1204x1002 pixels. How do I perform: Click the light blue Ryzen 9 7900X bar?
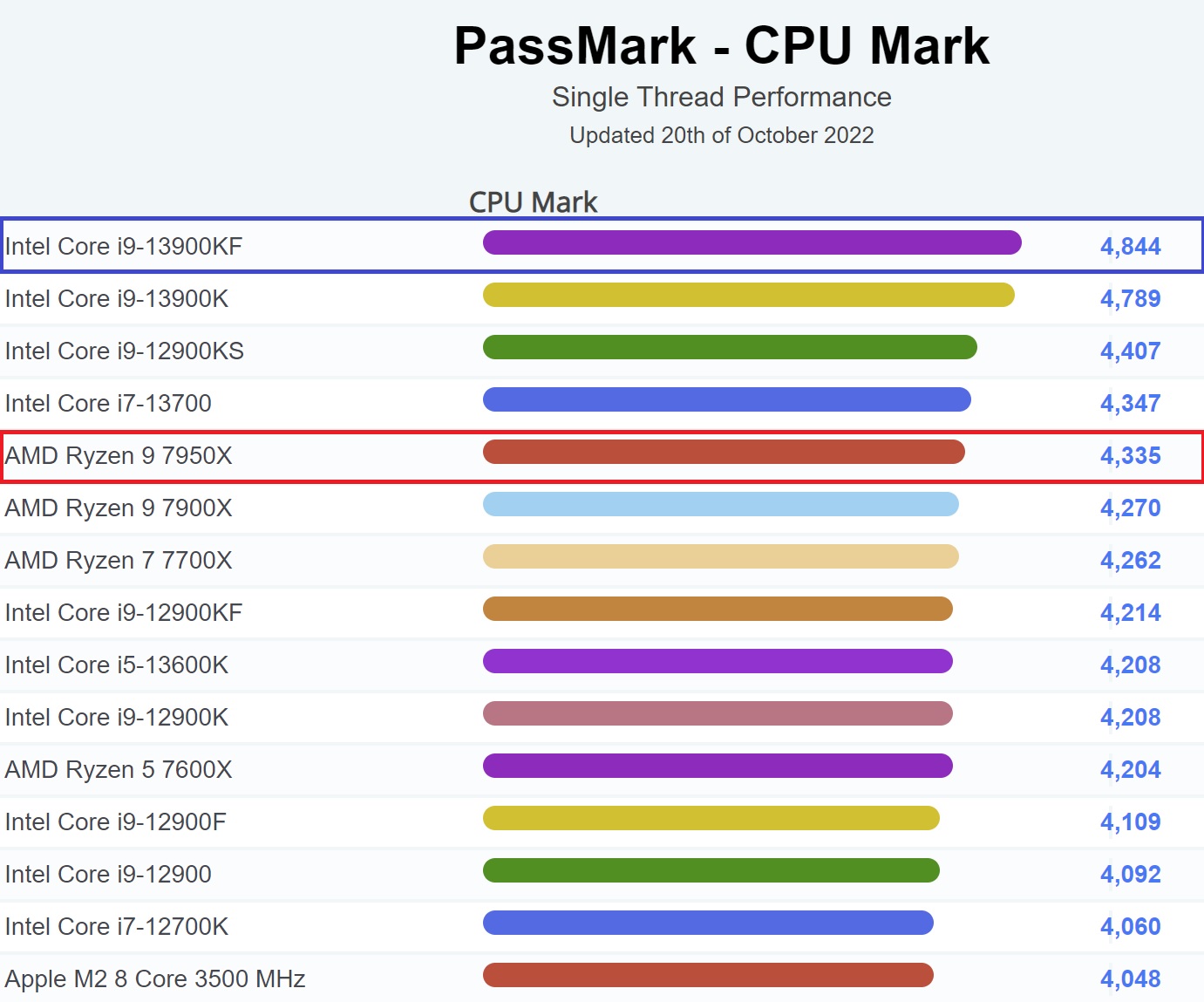click(720, 504)
